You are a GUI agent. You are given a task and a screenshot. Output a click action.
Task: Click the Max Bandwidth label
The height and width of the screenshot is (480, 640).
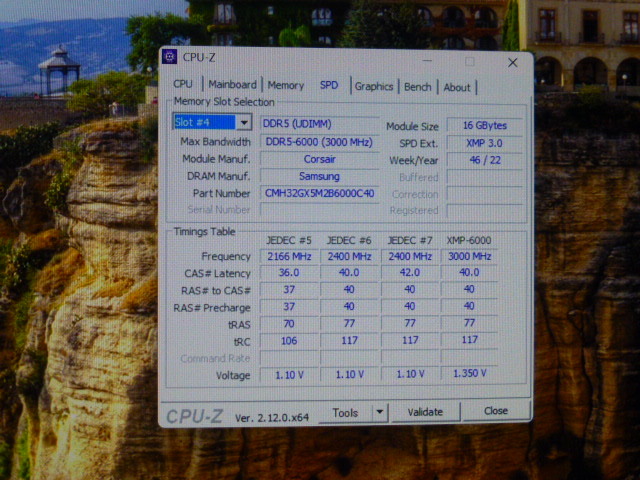pyautogui.click(x=216, y=142)
